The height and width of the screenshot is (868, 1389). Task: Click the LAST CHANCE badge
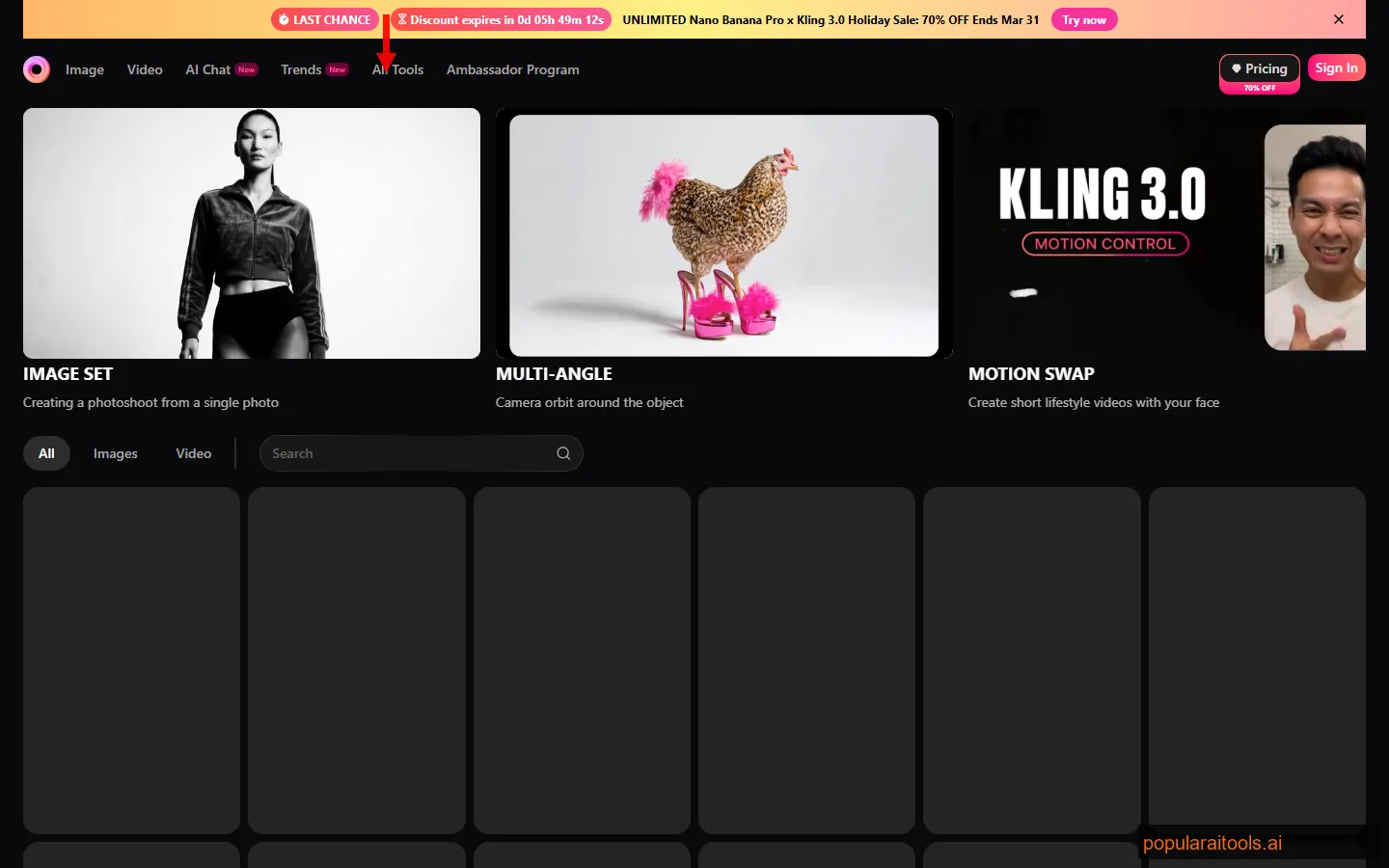click(x=325, y=19)
